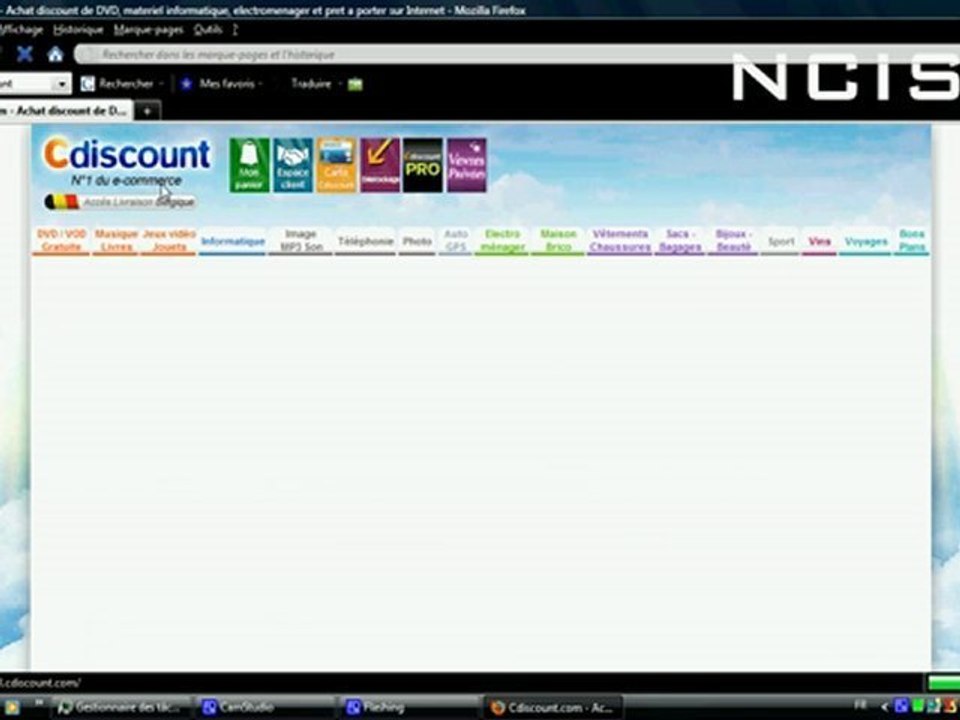Open the Image MP3 Son category

pyautogui.click(x=301, y=241)
